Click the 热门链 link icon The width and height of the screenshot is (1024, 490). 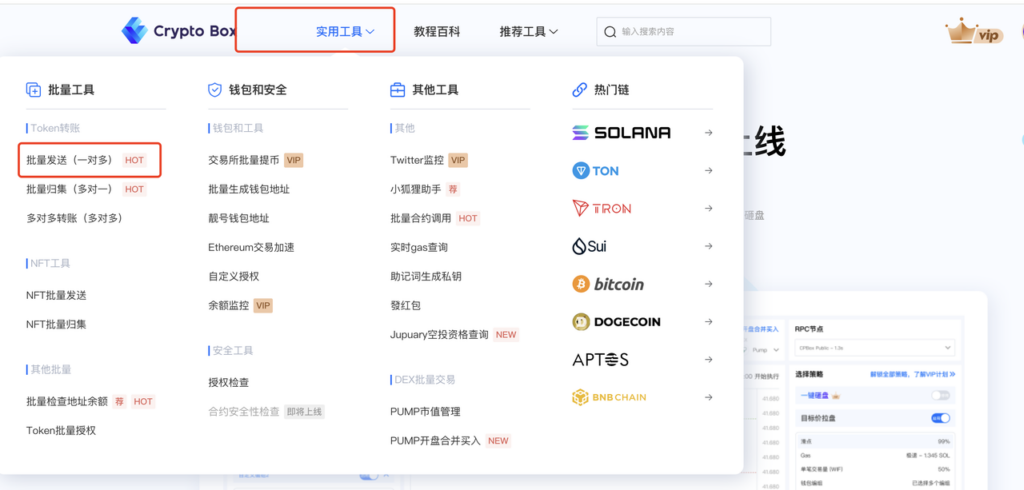[579, 90]
